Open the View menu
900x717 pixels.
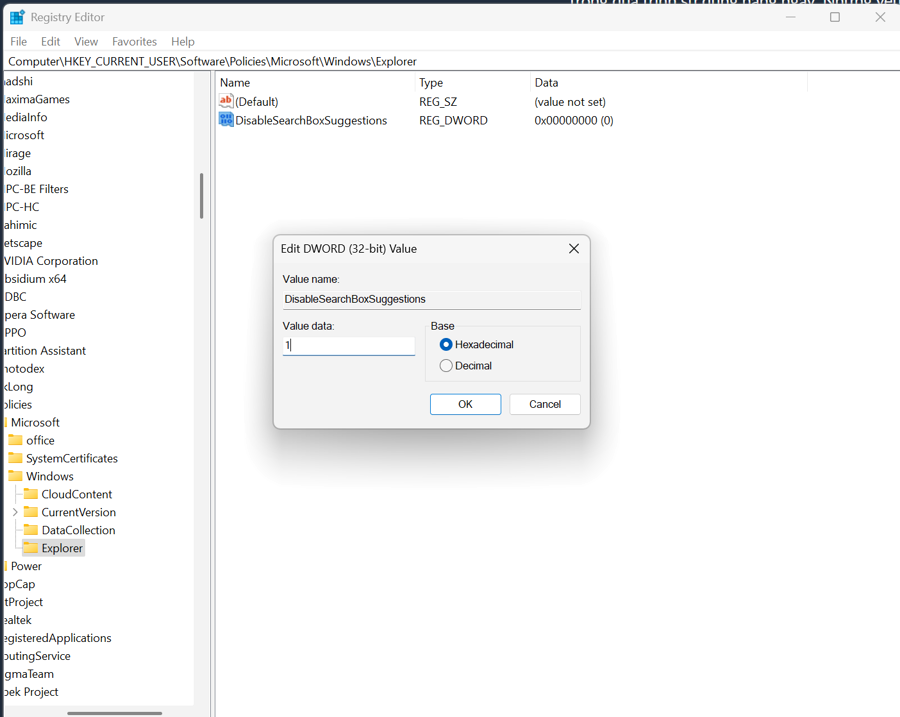point(86,41)
